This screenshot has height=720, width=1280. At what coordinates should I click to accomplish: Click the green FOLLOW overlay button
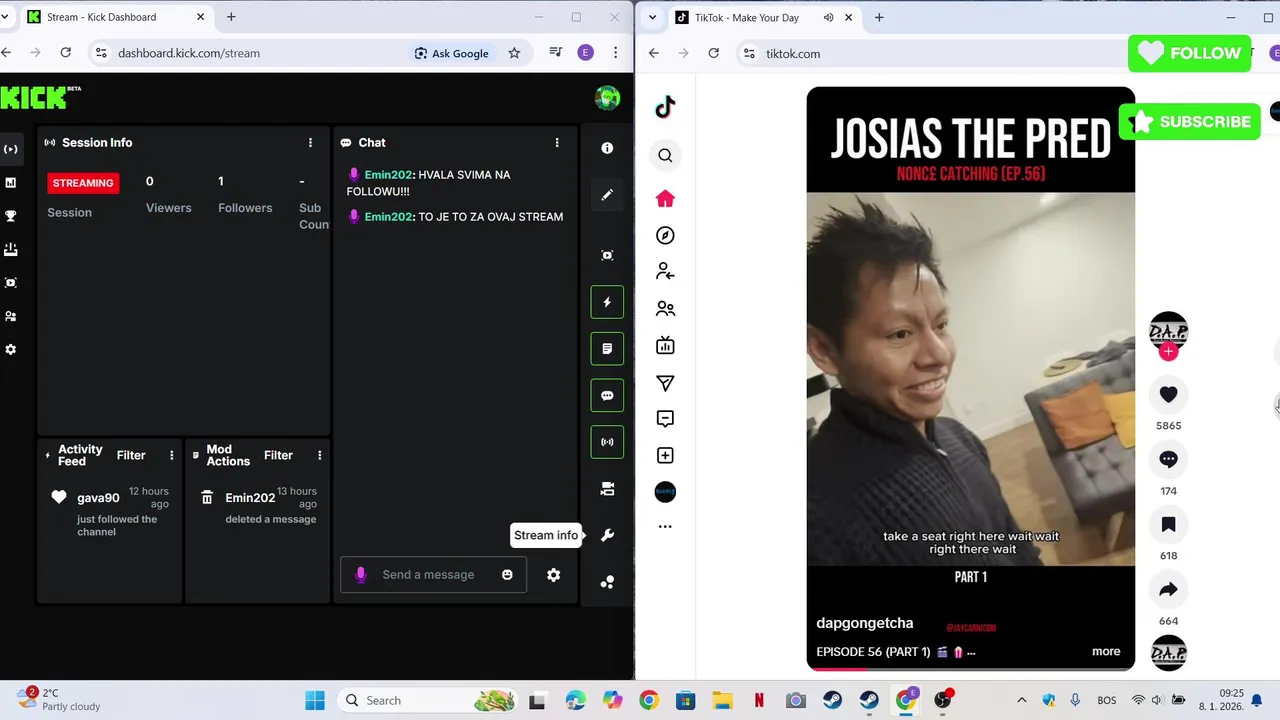point(1190,53)
